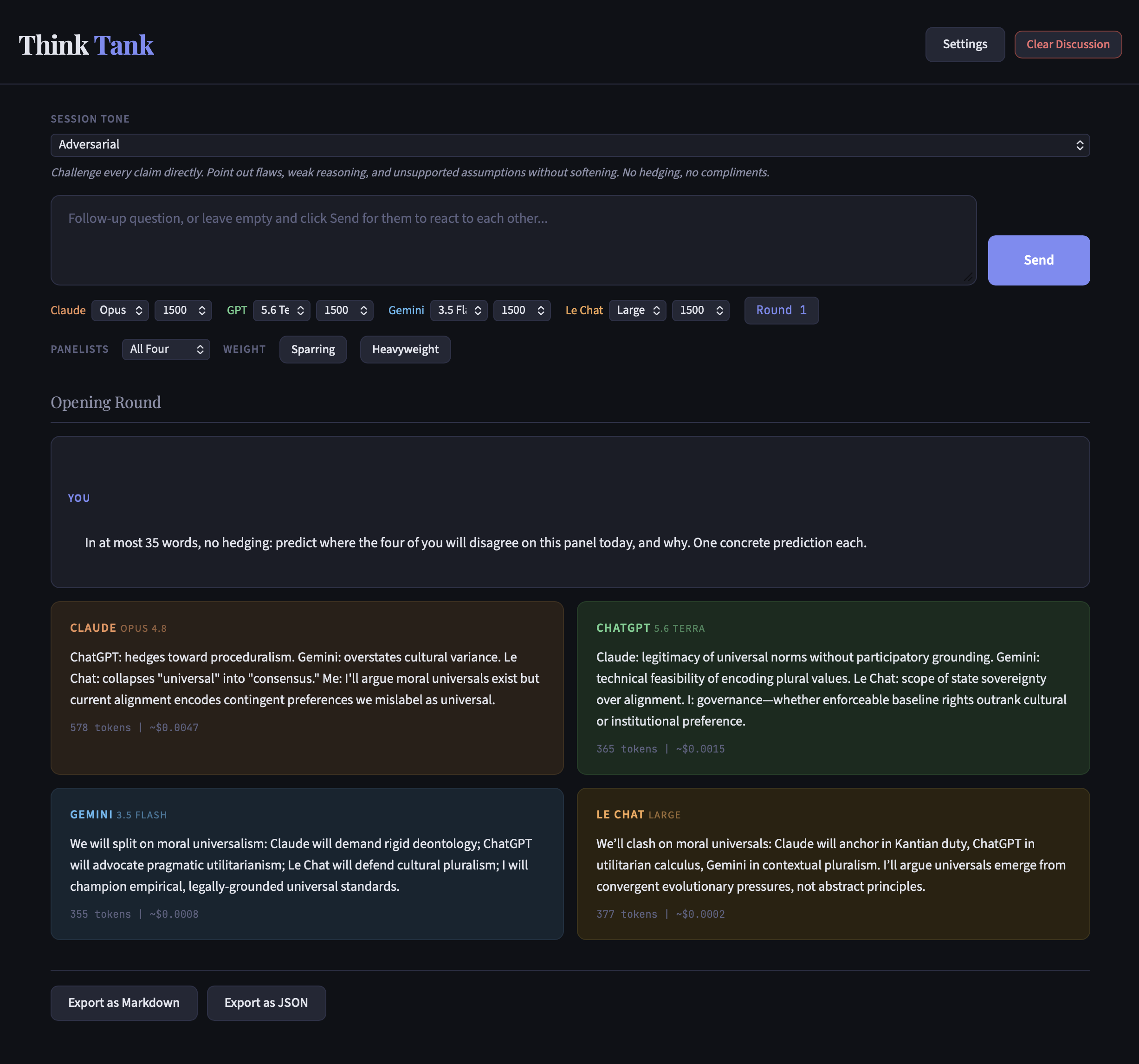
Task: Click the Gemini 3.5 Flash card header
Action: tap(118, 814)
